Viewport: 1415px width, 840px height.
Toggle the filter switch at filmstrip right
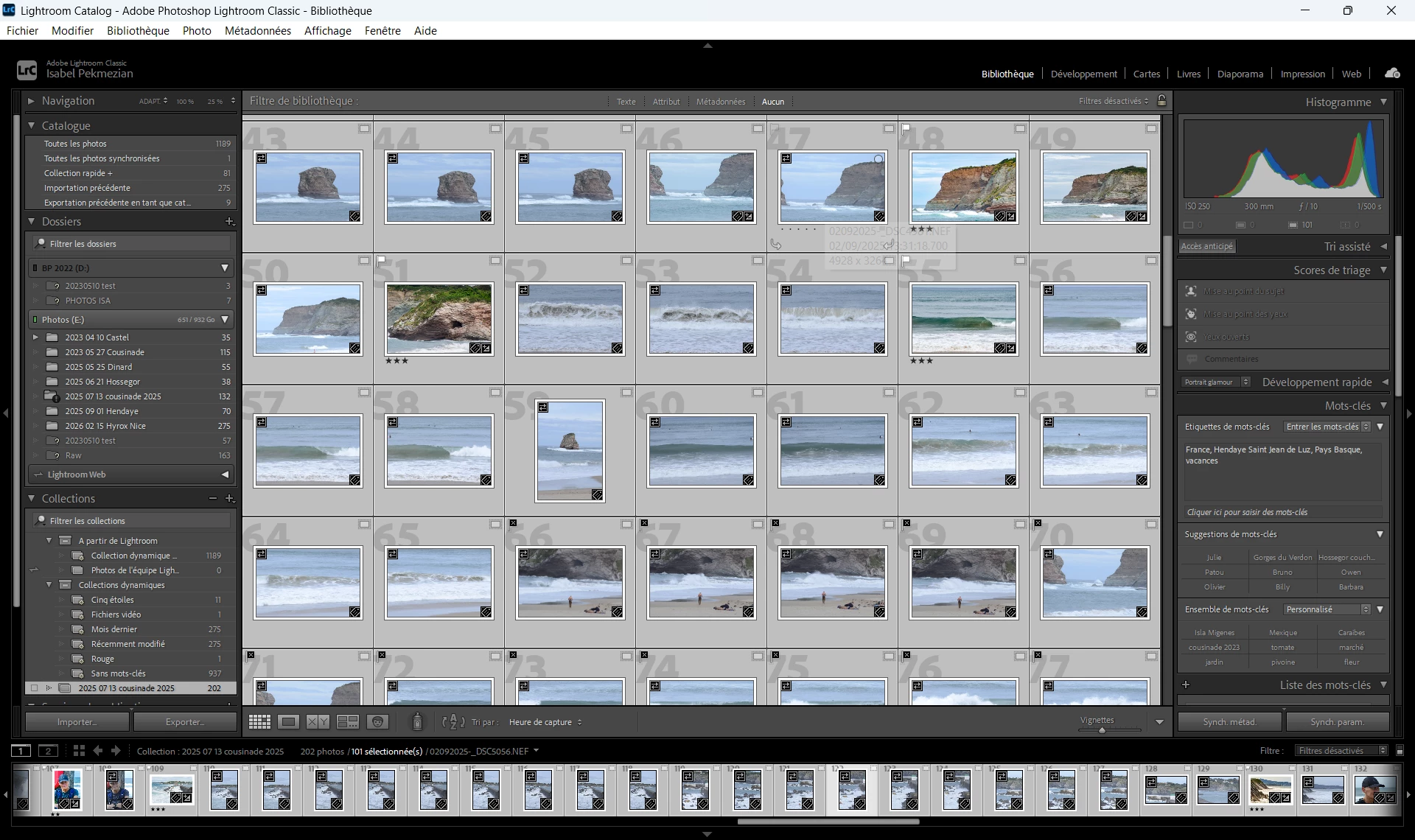(x=1400, y=751)
